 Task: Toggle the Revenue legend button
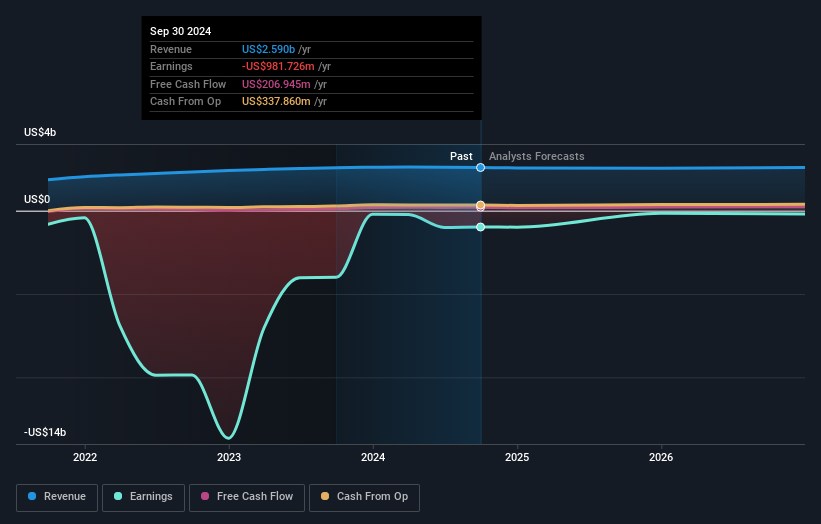point(57,497)
